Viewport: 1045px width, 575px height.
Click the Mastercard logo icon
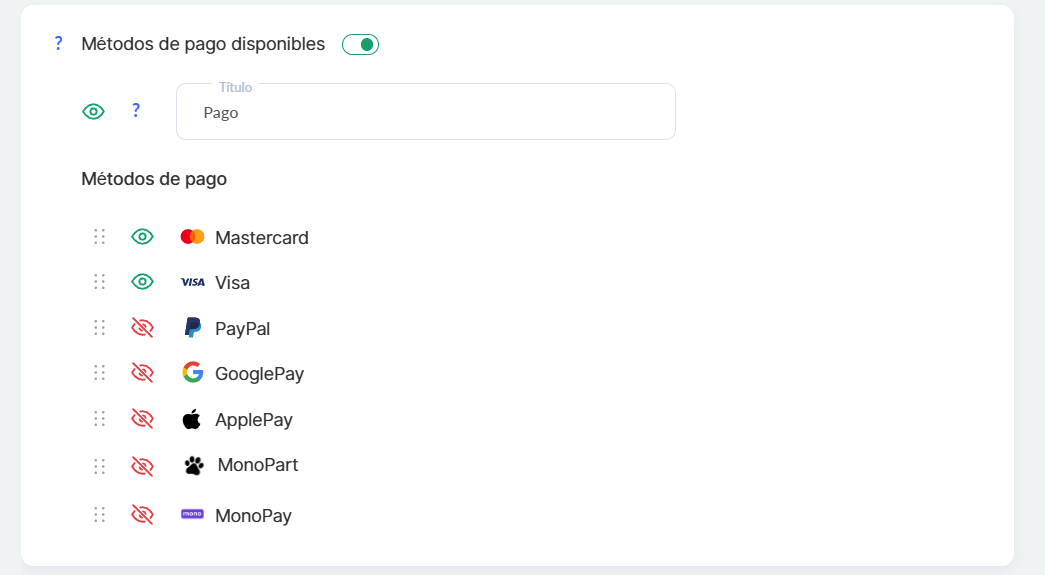(x=192, y=237)
